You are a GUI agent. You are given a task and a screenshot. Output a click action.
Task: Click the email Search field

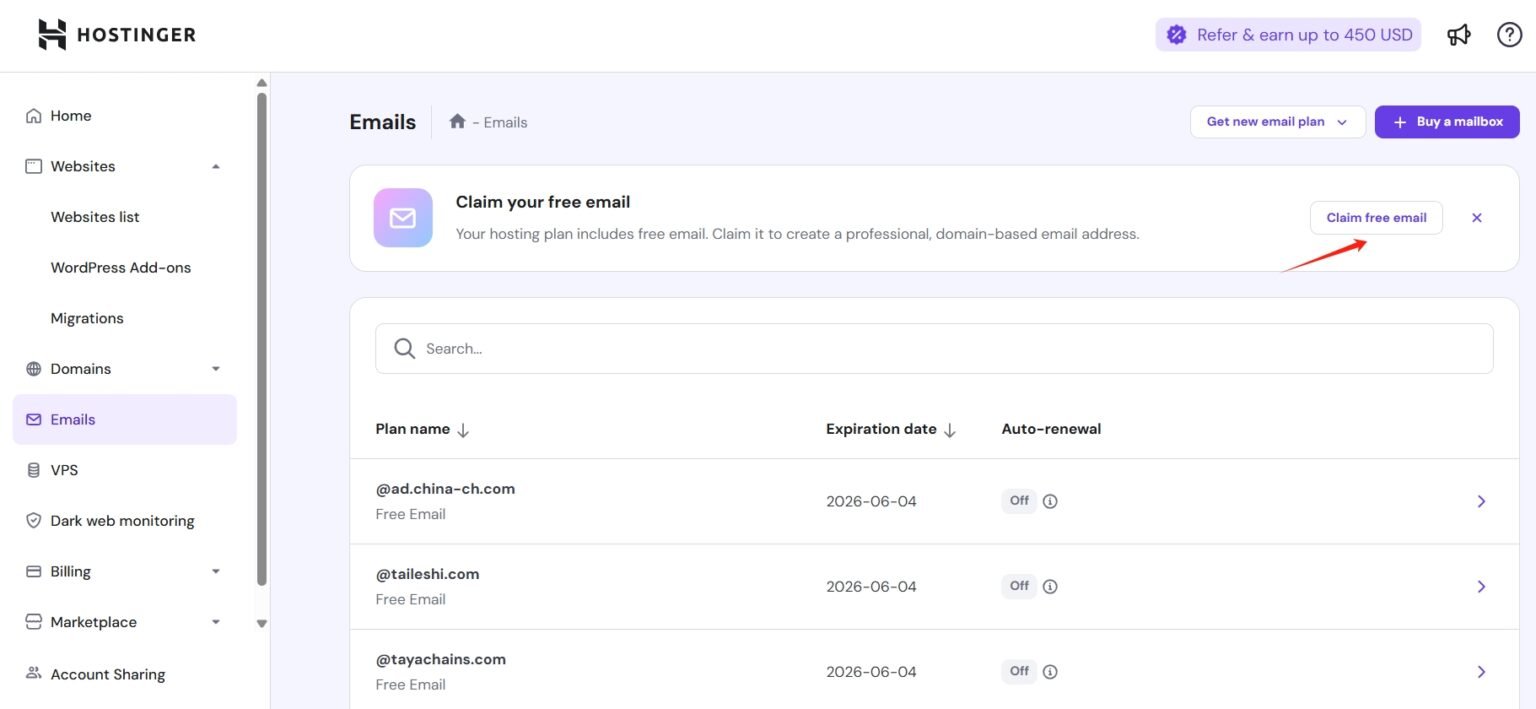(934, 349)
